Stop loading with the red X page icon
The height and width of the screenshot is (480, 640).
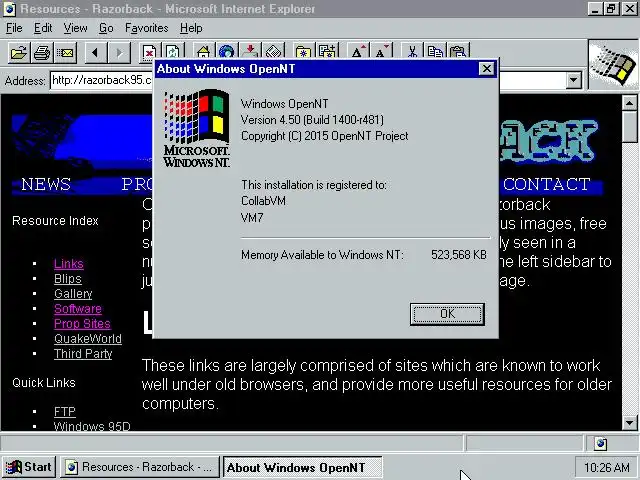(149, 51)
